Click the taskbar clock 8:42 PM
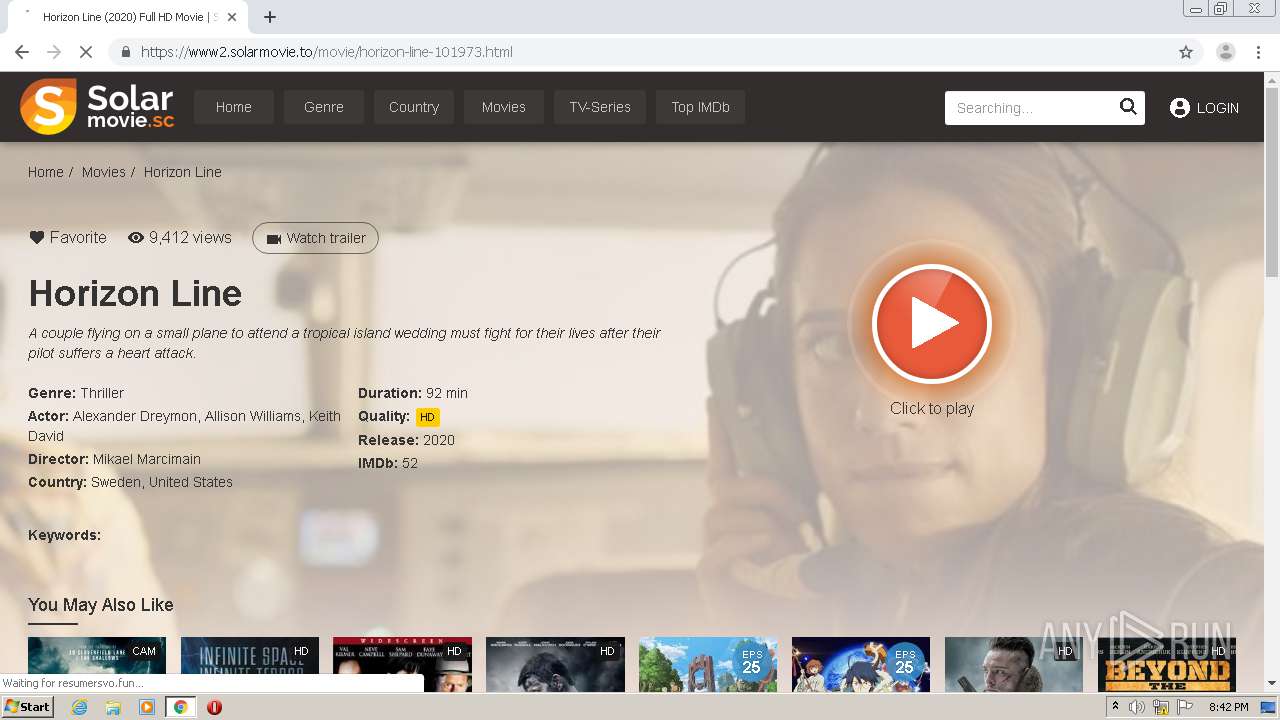The image size is (1280, 720). tap(1228, 707)
